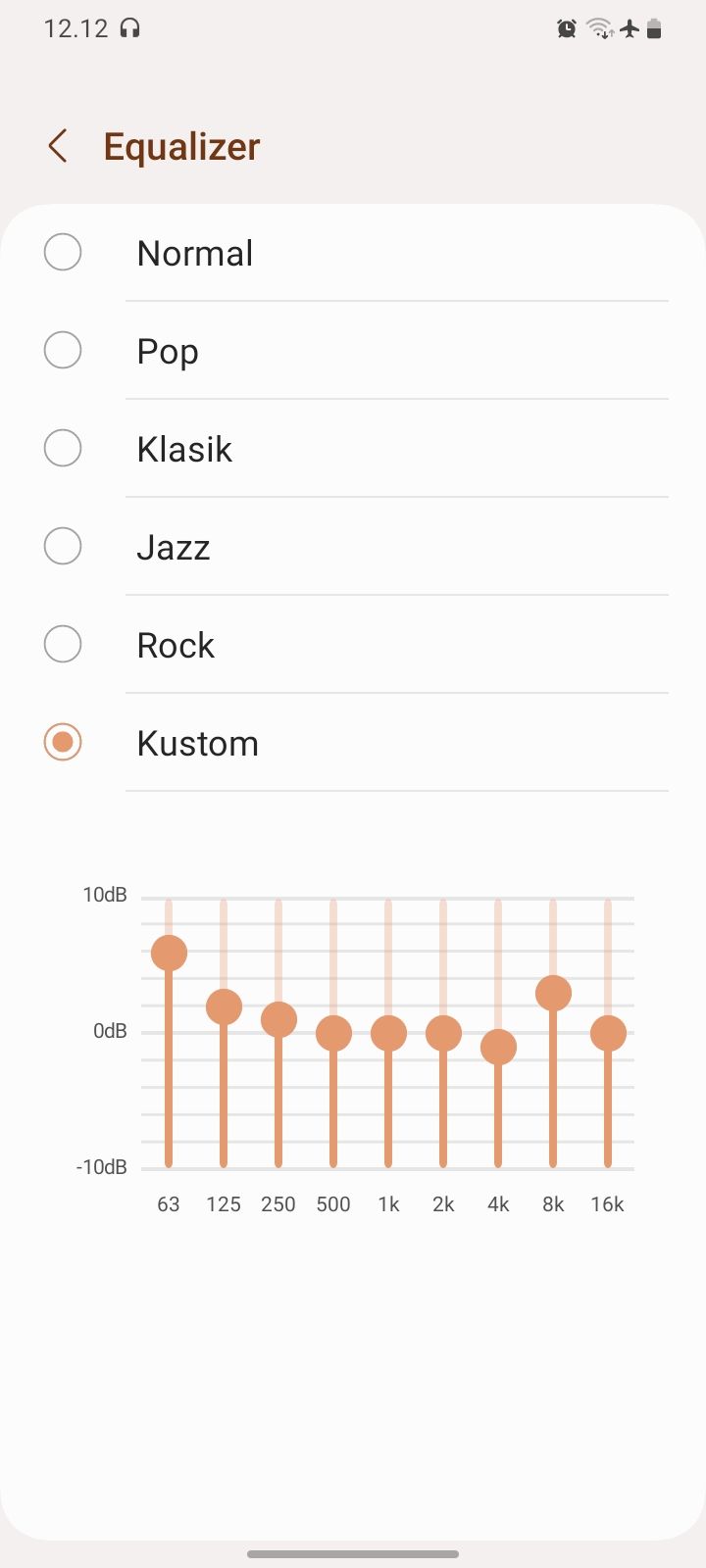Viewport: 706px width, 1568px height.
Task: Tap the battery status icon
Action: (655, 28)
